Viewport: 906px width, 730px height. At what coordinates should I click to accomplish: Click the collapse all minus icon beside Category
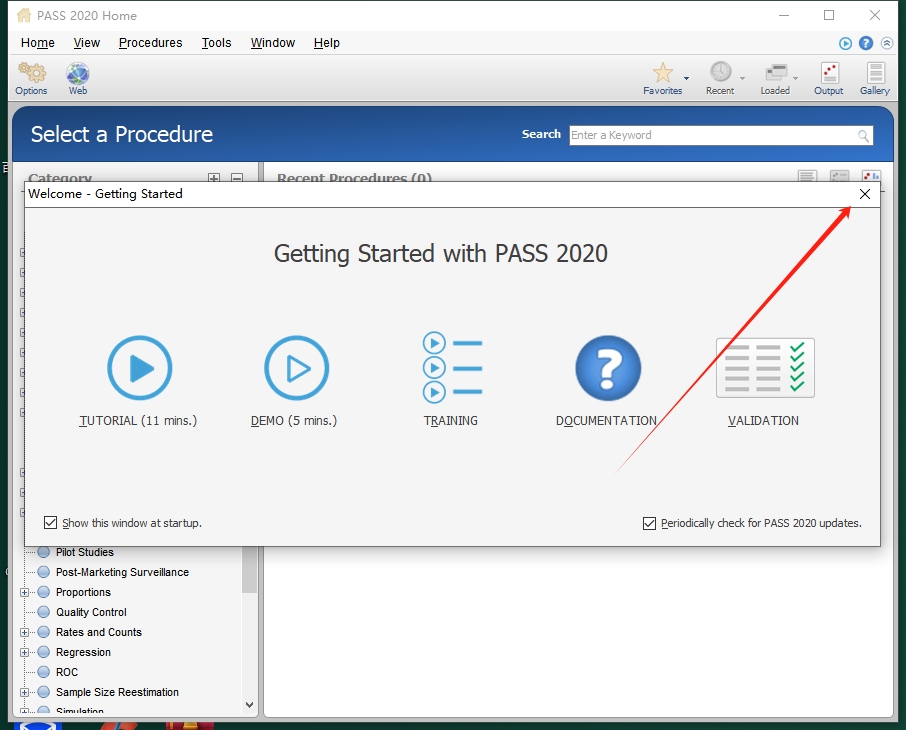237,179
